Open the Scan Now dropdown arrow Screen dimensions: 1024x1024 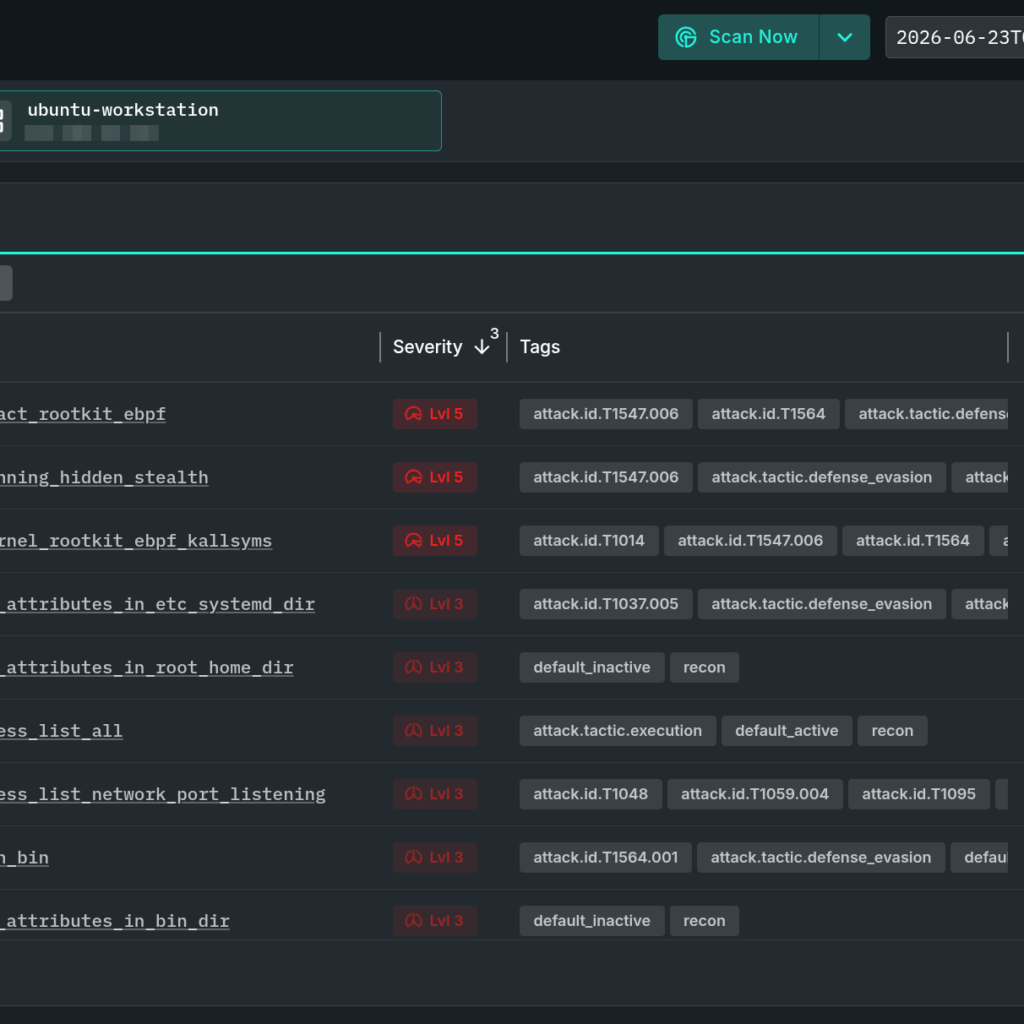(844, 37)
